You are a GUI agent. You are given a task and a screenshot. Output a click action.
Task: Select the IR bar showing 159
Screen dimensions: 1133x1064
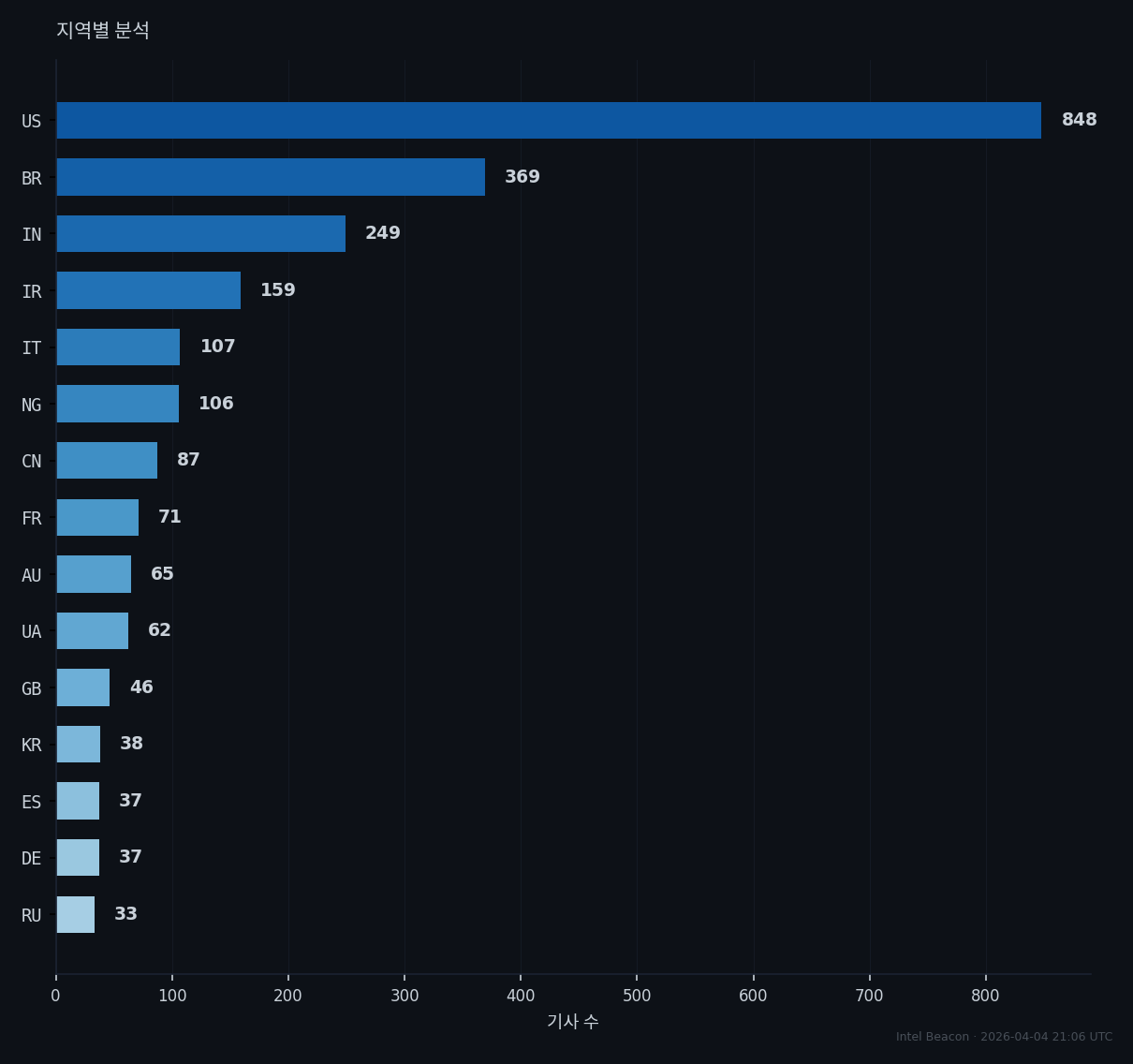148,290
